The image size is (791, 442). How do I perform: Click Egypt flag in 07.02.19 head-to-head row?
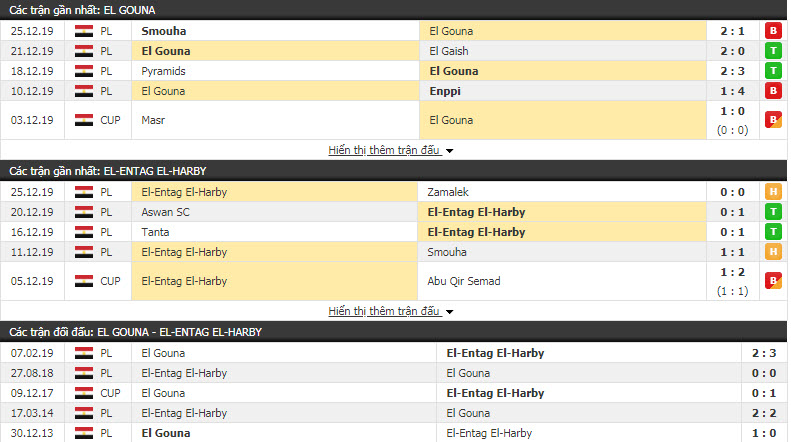(84, 353)
